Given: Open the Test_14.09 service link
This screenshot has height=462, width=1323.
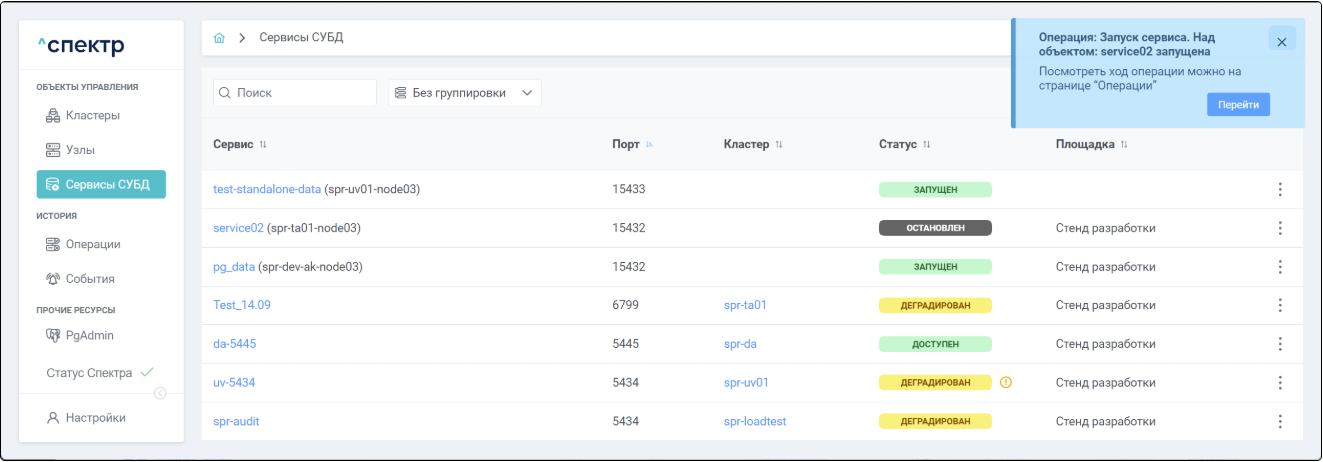Looking at the screenshot, I should coord(241,305).
